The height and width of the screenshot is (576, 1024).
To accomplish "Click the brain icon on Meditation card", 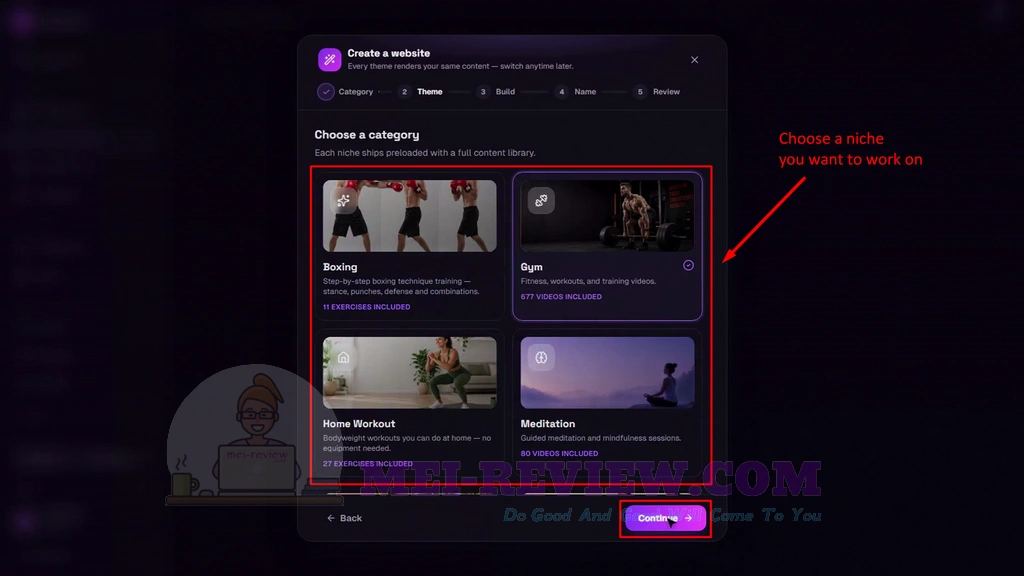I will (541, 357).
